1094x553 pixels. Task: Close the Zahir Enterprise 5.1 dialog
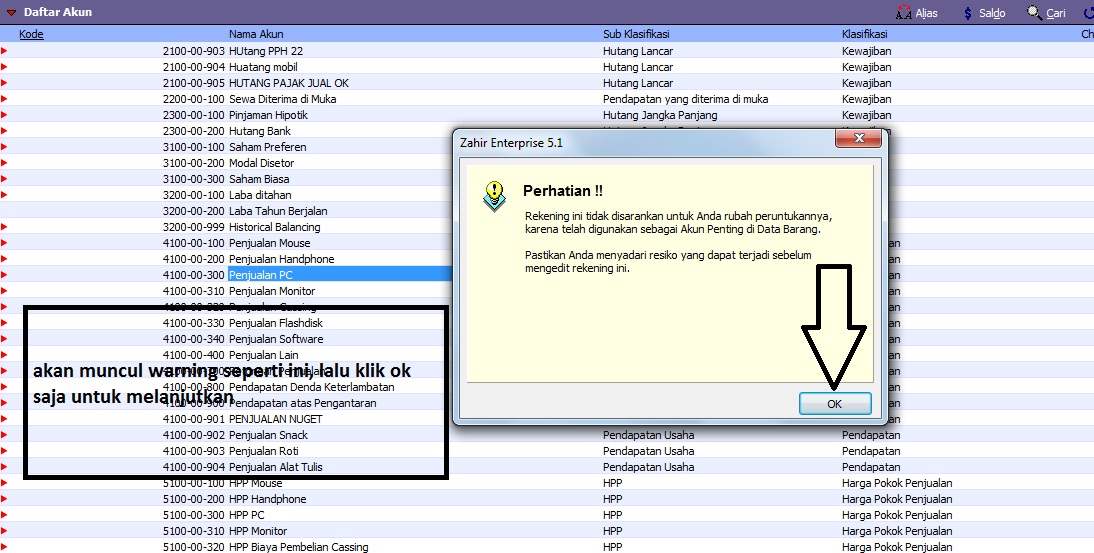(858, 142)
